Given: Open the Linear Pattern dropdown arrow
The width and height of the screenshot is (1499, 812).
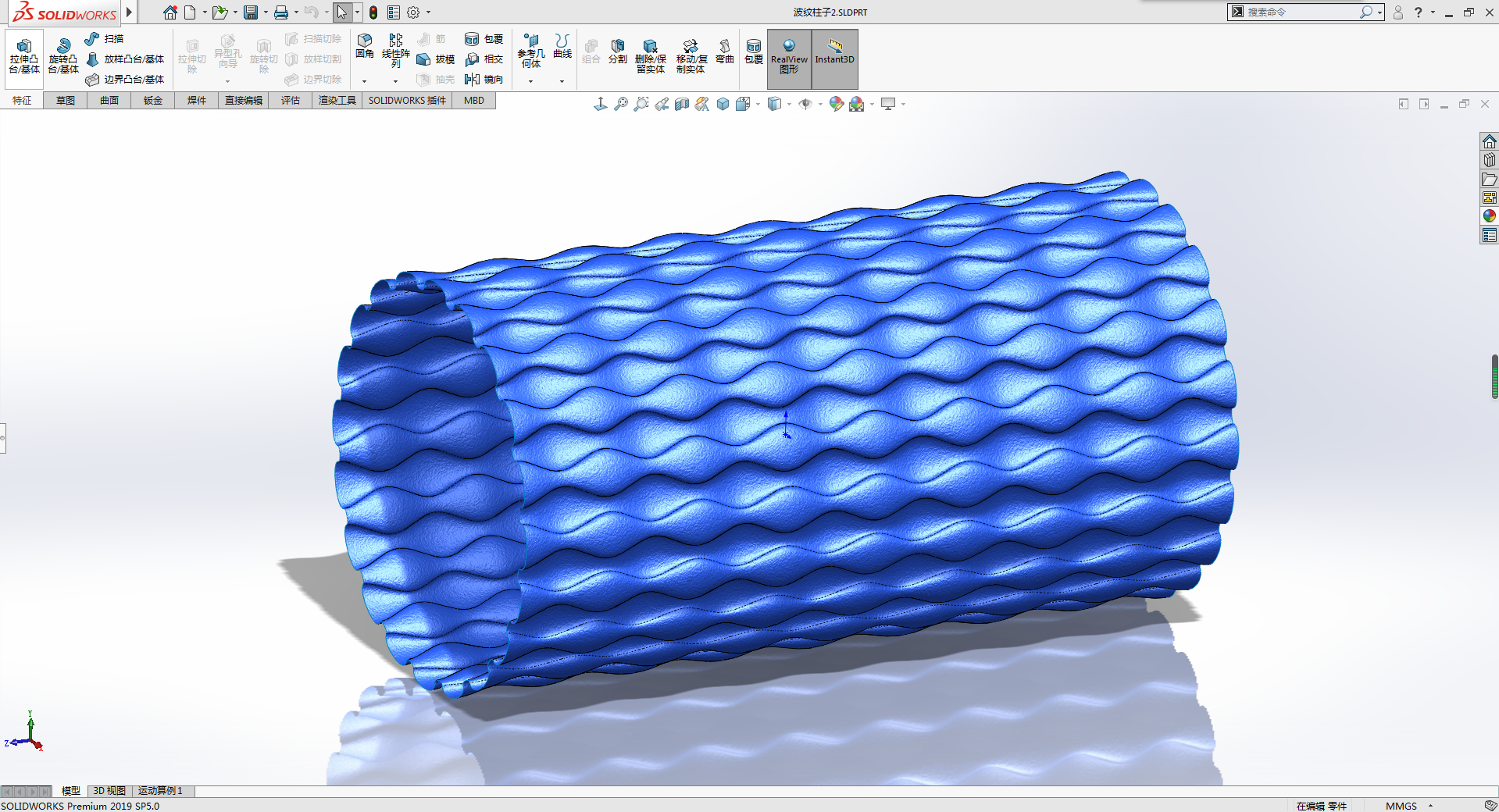Looking at the screenshot, I should 395,81.
